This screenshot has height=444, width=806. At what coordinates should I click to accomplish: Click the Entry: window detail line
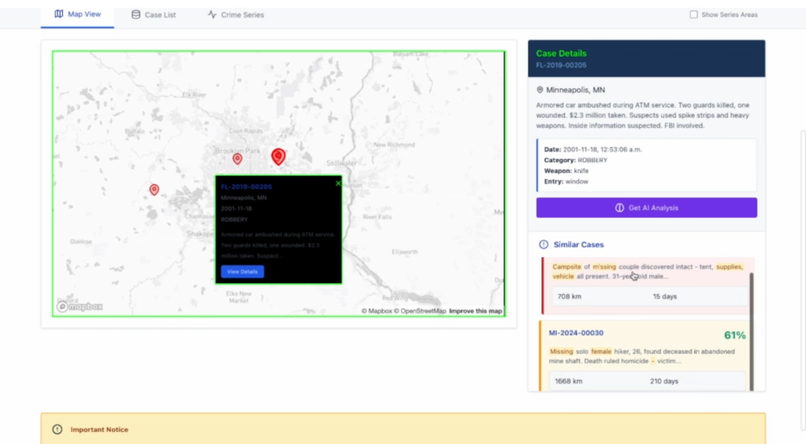tap(566, 181)
